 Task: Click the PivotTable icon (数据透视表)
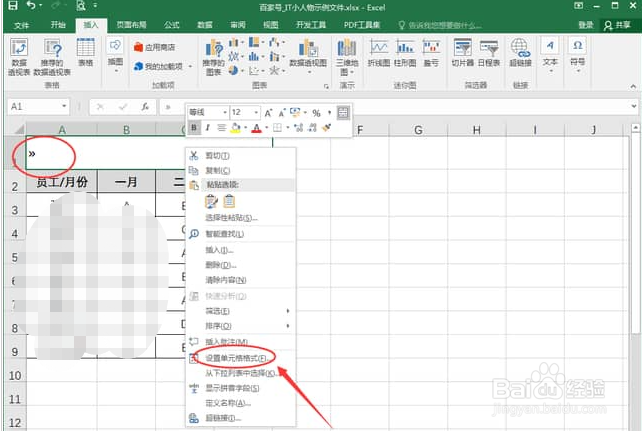19,57
